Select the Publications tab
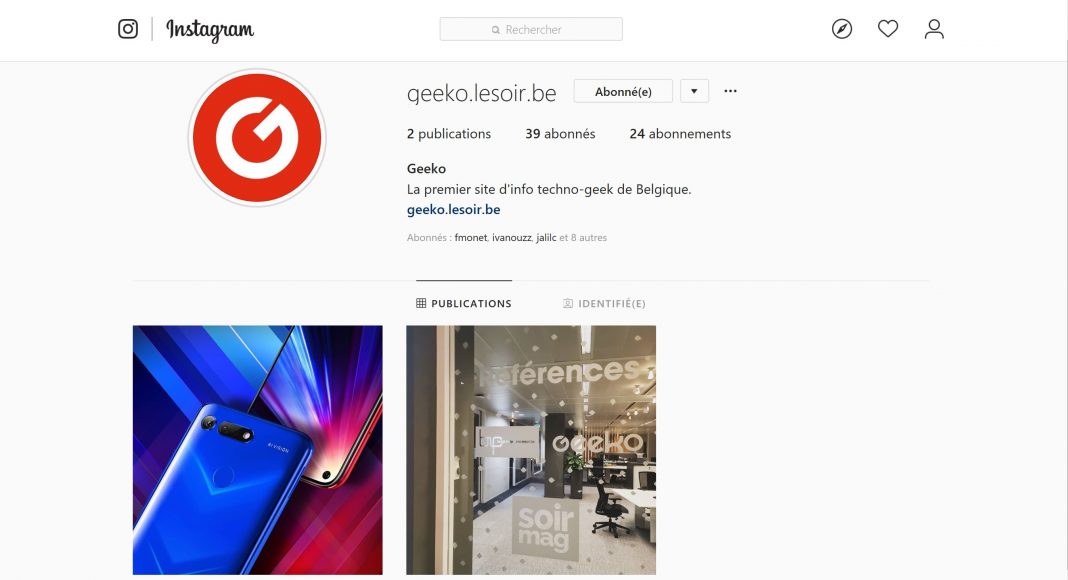The height and width of the screenshot is (580, 1068). [464, 304]
